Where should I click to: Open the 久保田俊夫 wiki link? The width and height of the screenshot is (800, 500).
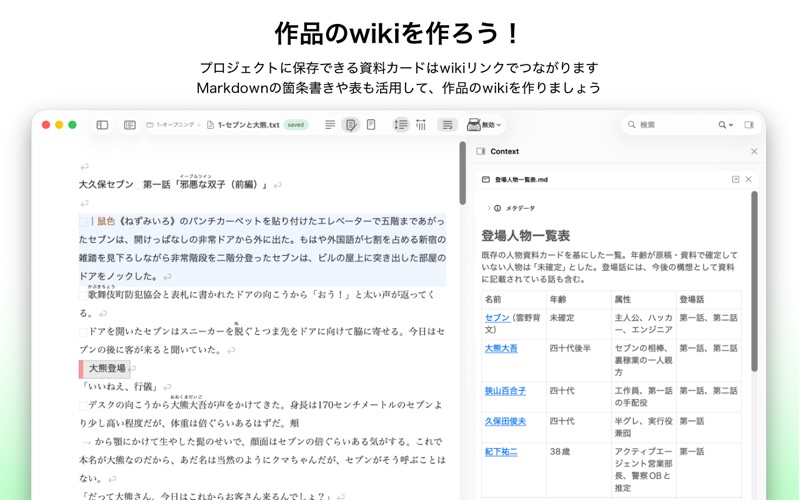pos(505,421)
